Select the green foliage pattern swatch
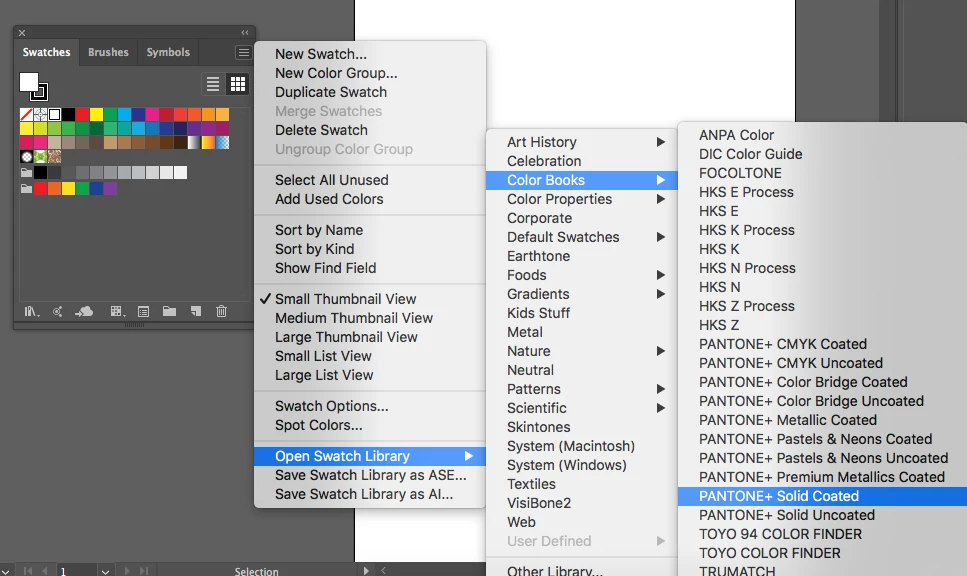Screen dimensions: 967x576 click(41, 157)
